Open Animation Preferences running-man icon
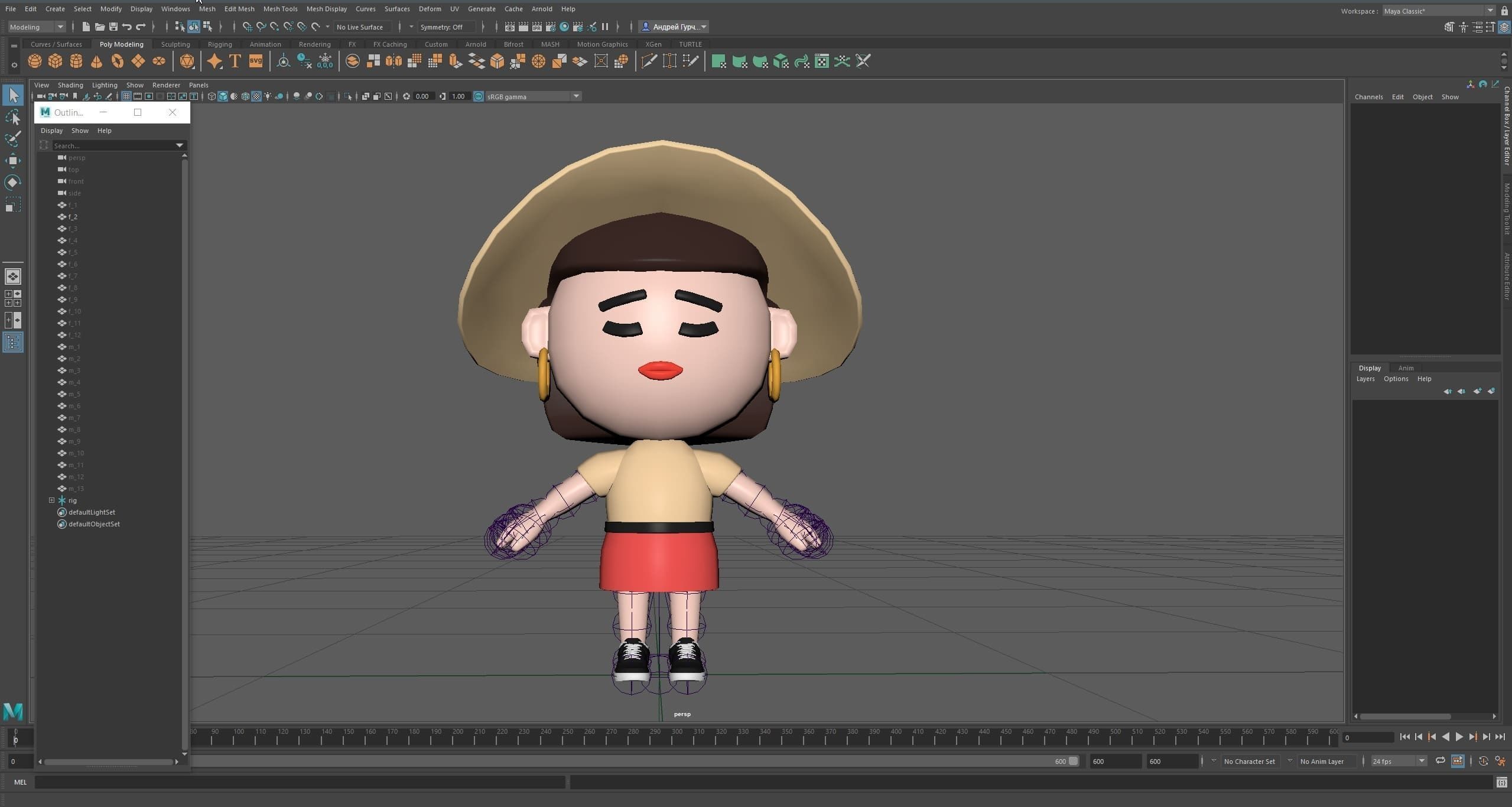 [x=1500, y=761]
